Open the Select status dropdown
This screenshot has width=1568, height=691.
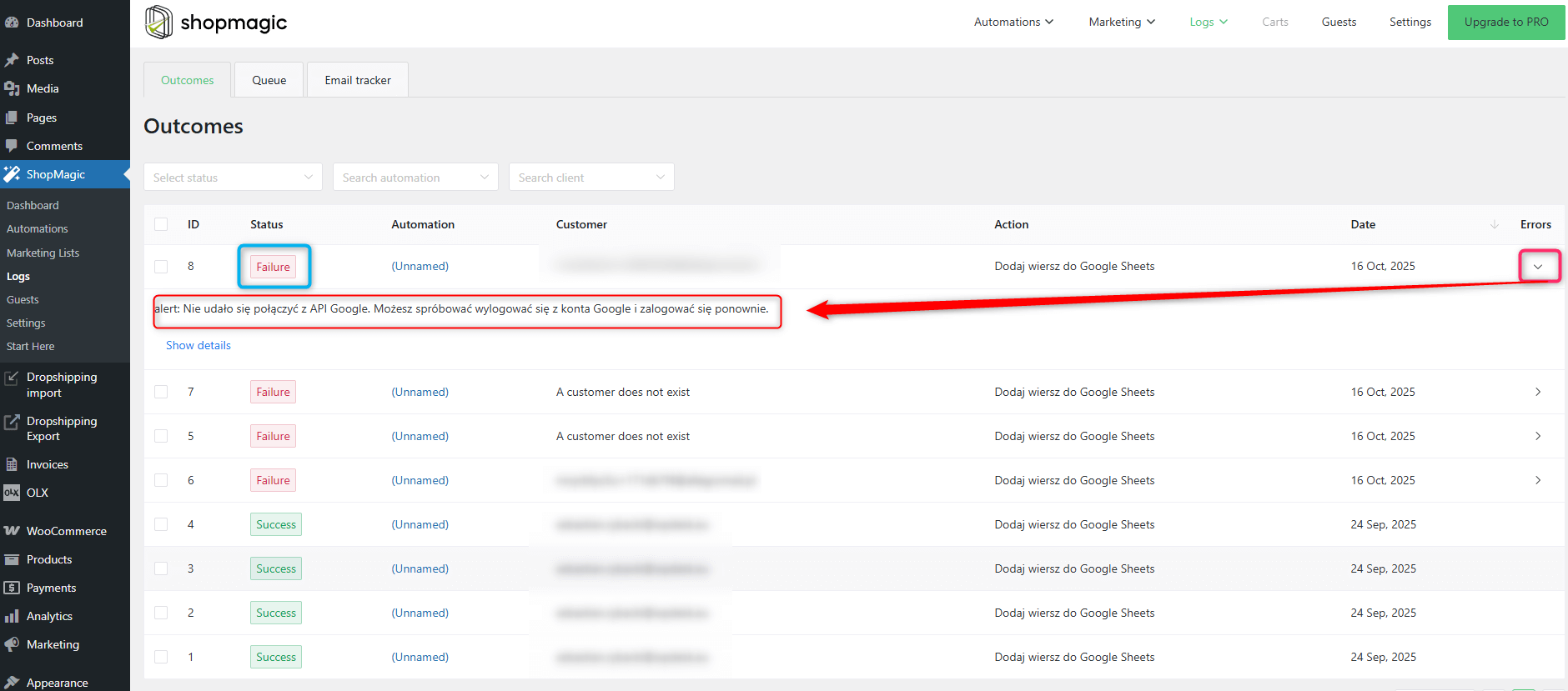233,177
